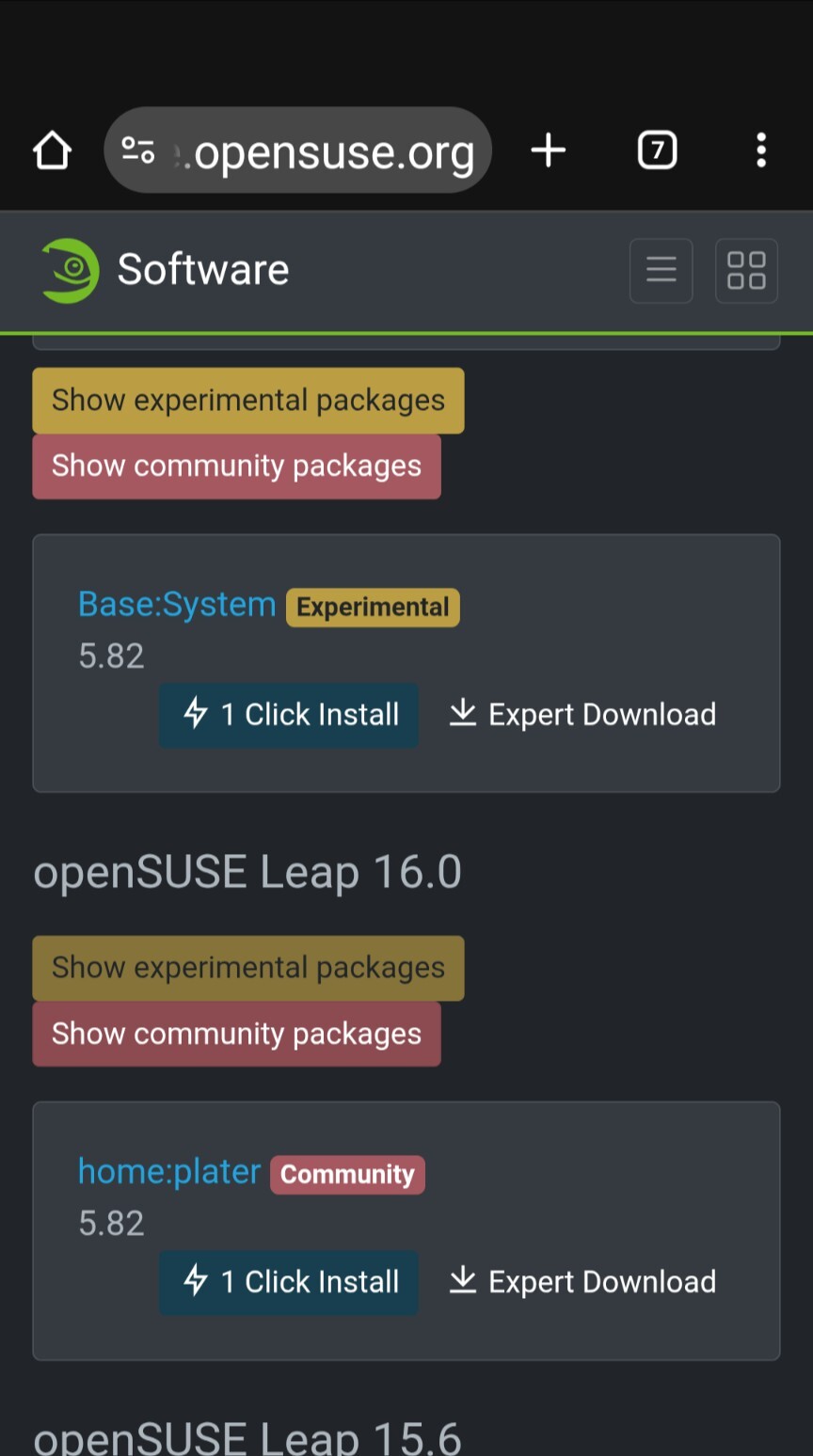The height and width of the screenshot is (1456, 813).
Task: Open browser three-dot overflow menu
Action: 760,150
